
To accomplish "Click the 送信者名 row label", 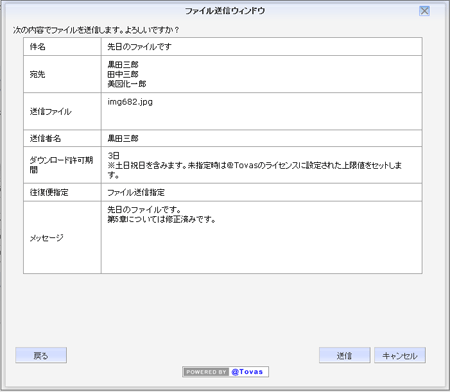I will (x=45, y=138).
